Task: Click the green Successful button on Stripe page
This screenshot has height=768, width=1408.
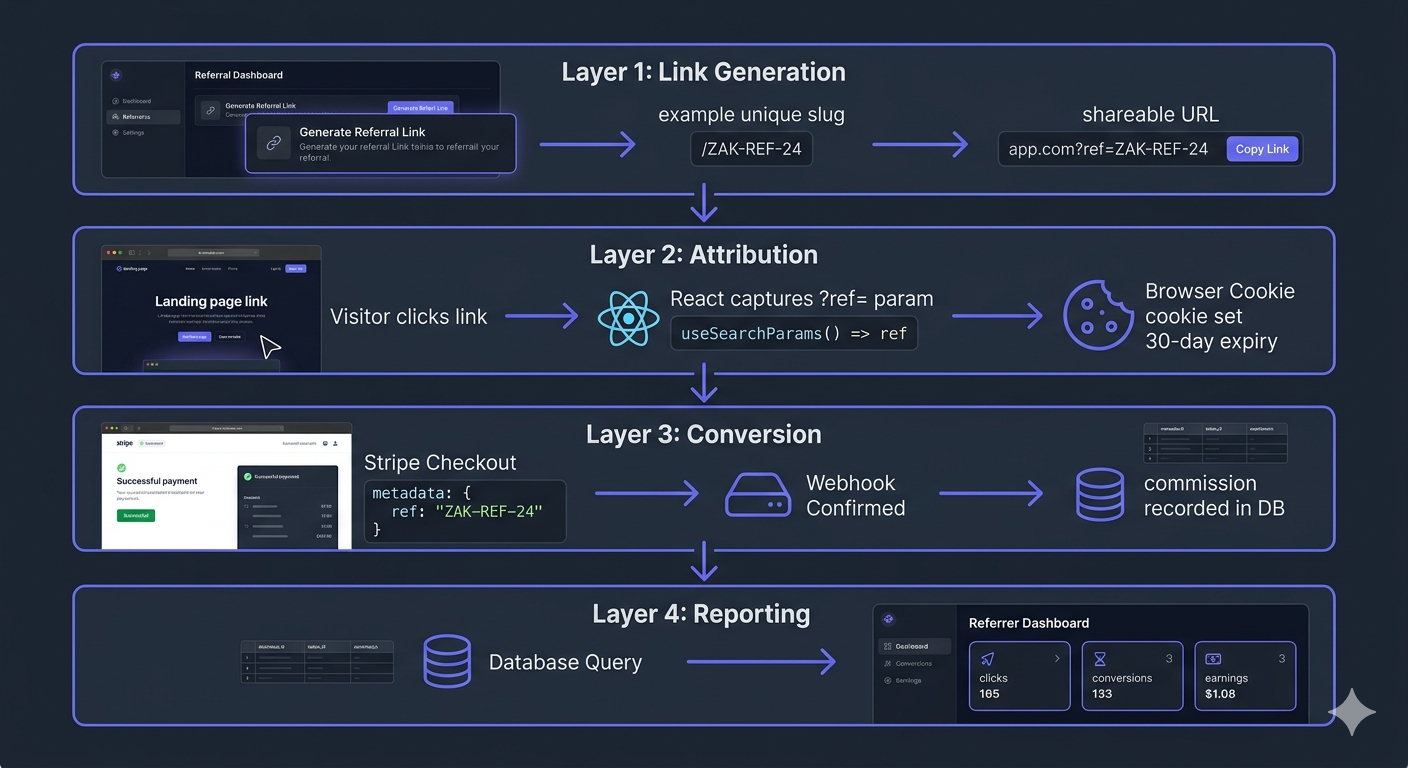Action: tap(136, 515)
